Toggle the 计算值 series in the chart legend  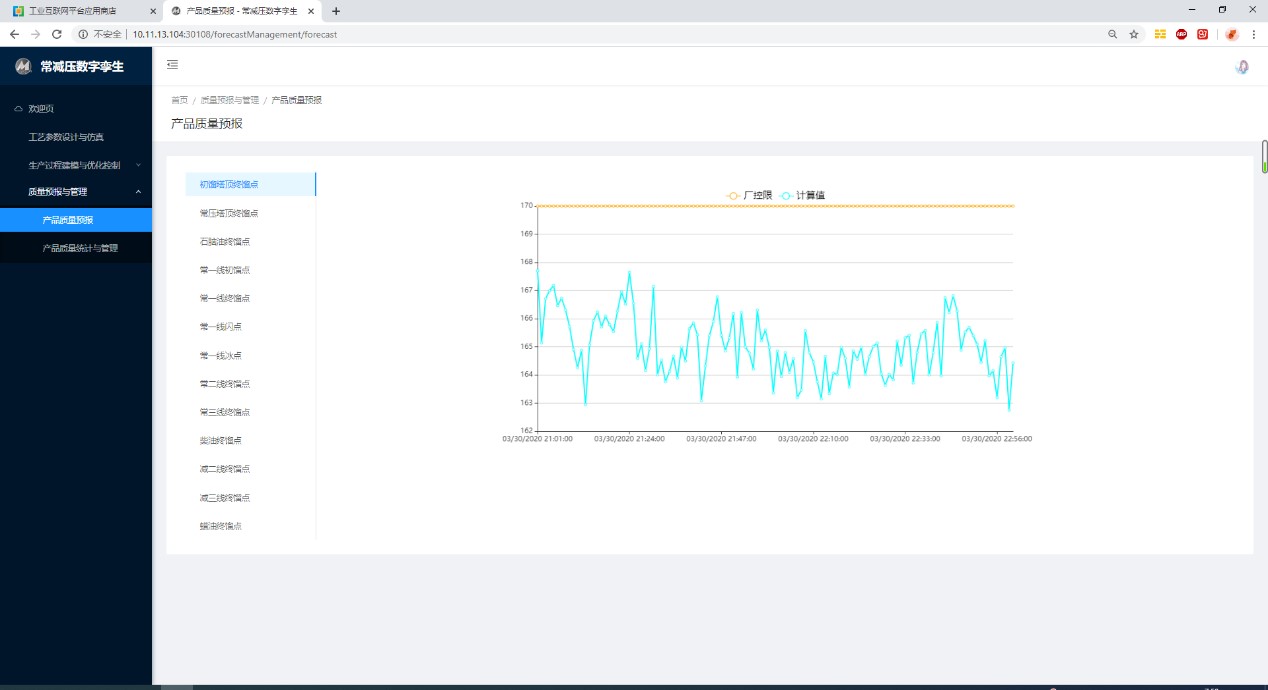802,195
